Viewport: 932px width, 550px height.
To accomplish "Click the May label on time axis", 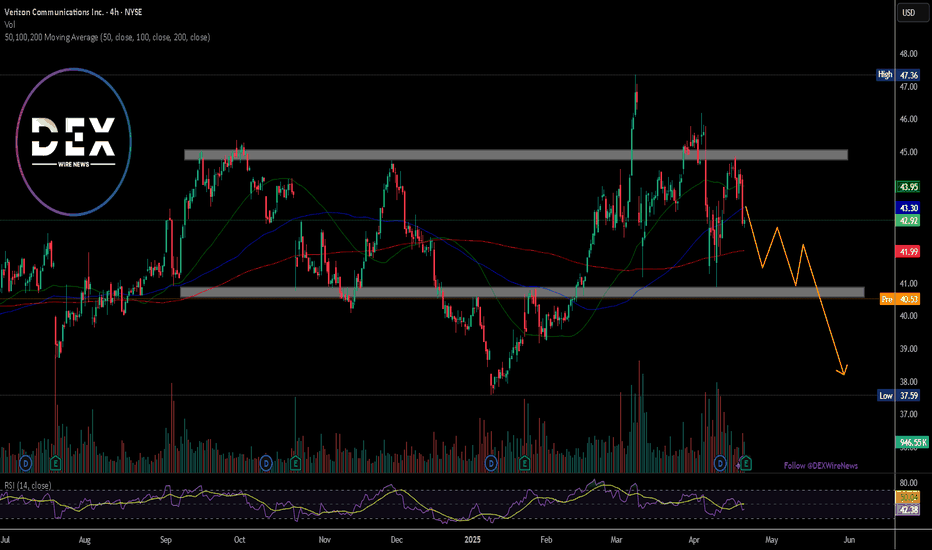I will click(x=772, y=540).
